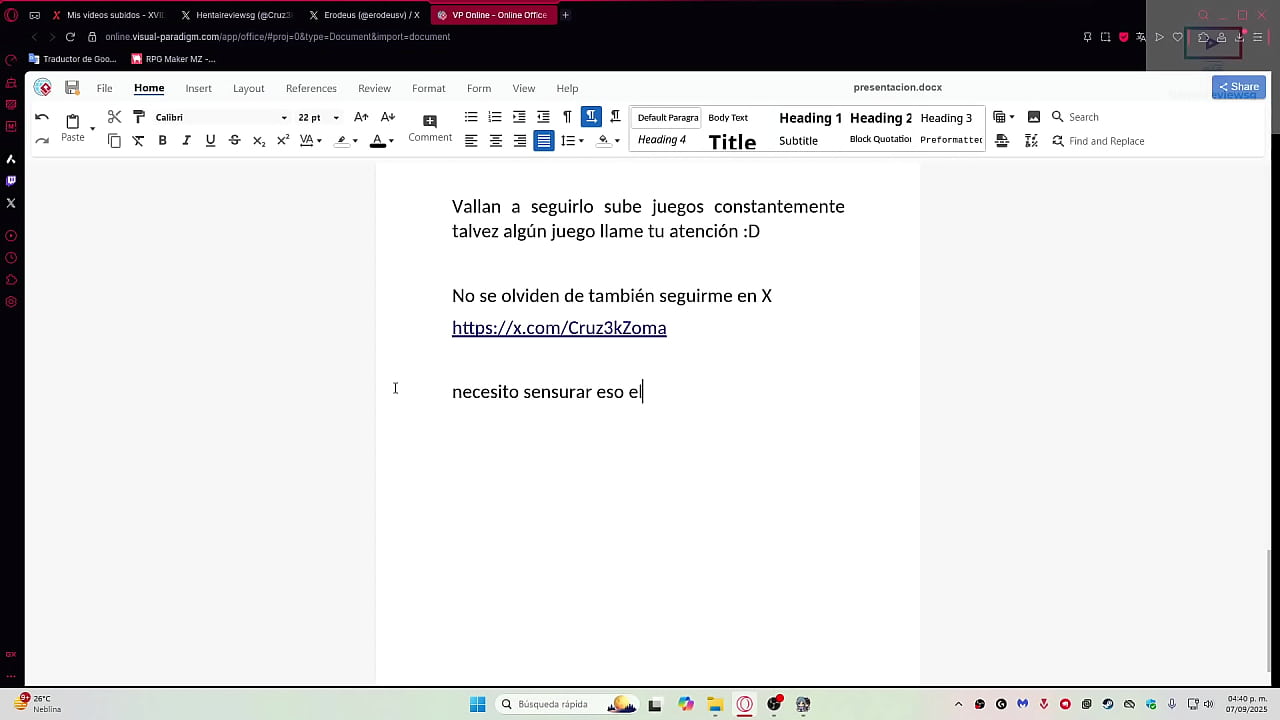Screen dimensions: 1280x720
Task: Click the Cut scissors icon
Action: [114, 117]
